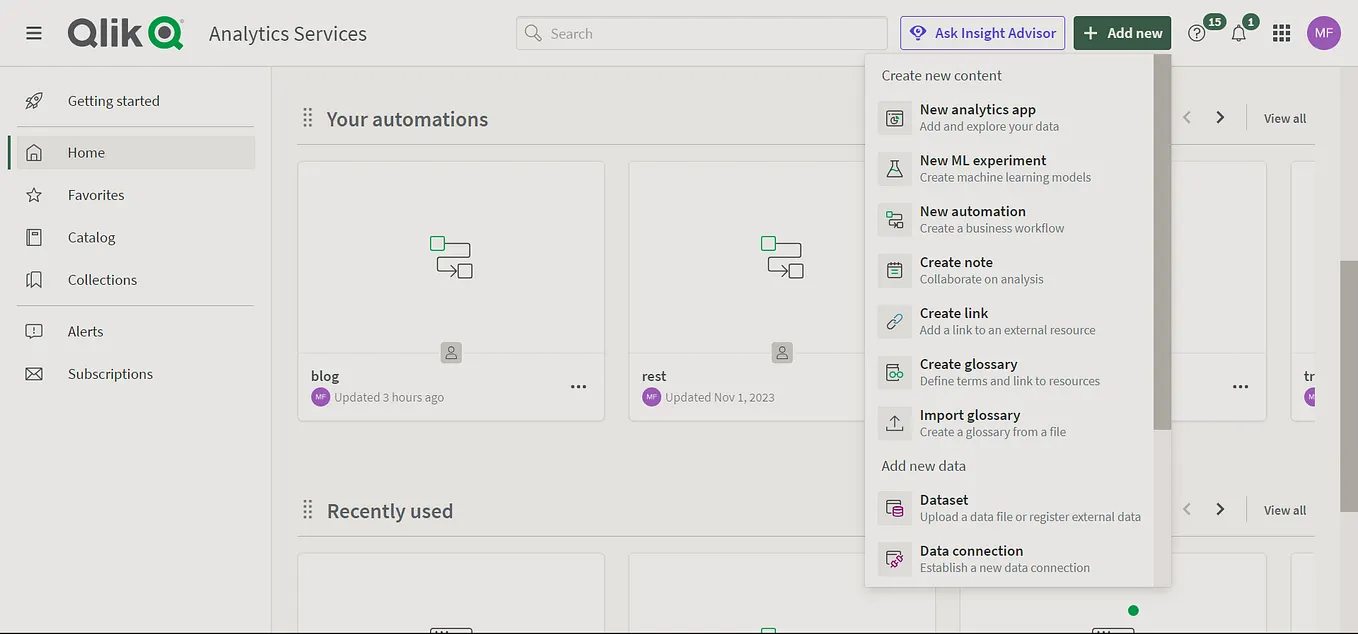Screen dimensions: 1358x634
Task: Ask Insight Advisor a question
Action: (982, 32)
